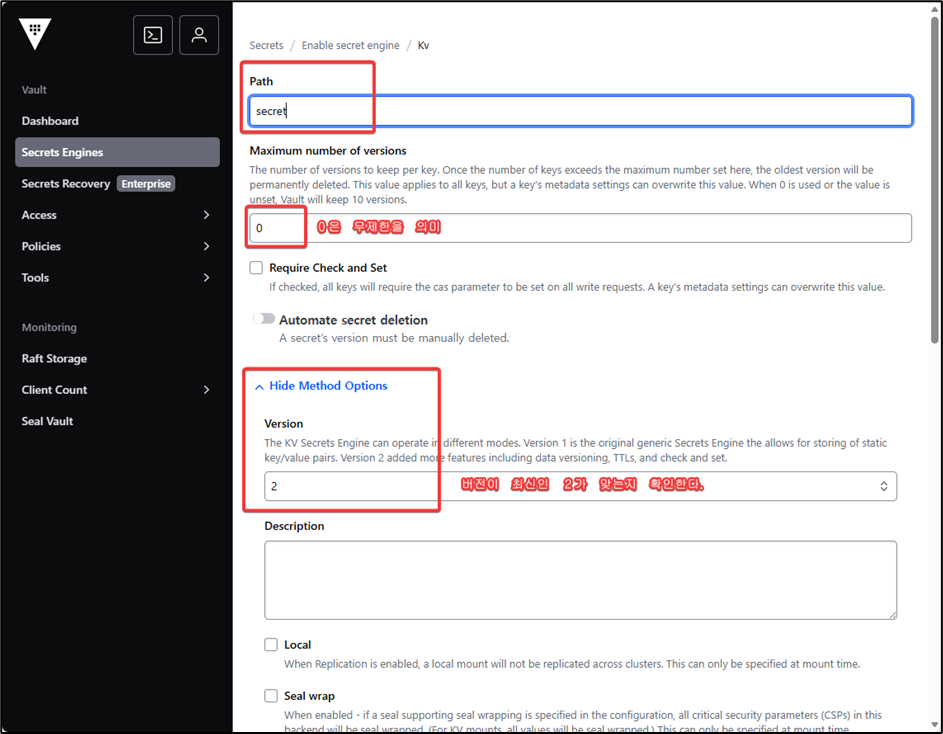Check the Local checkbox
This screenshot has width=943, height=734.
pos(271,644)
